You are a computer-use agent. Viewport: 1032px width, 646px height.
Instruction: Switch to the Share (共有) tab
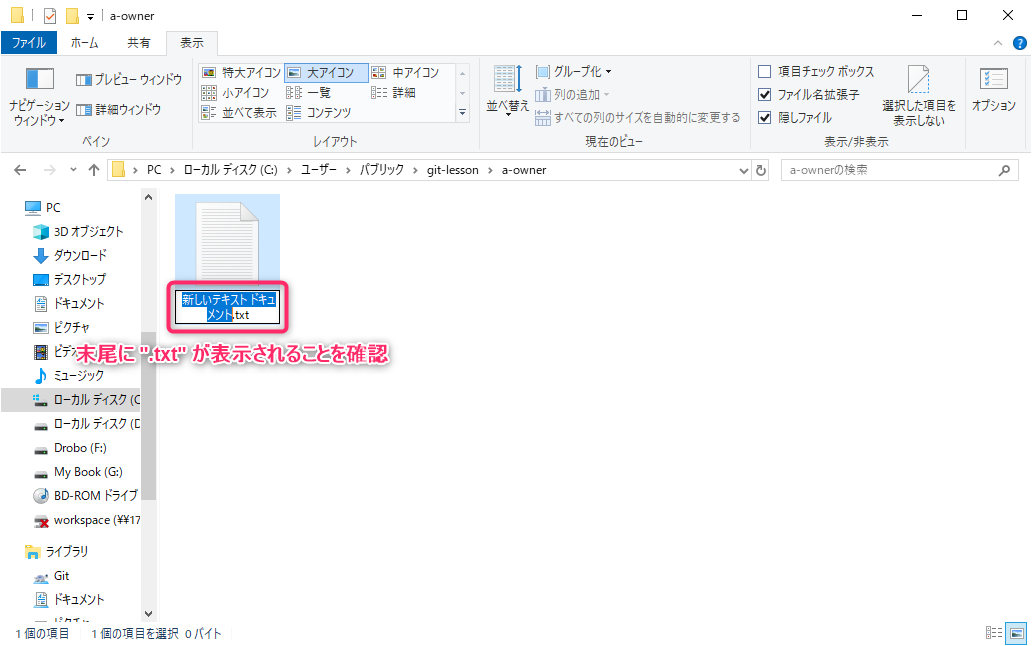pos(138,43)
